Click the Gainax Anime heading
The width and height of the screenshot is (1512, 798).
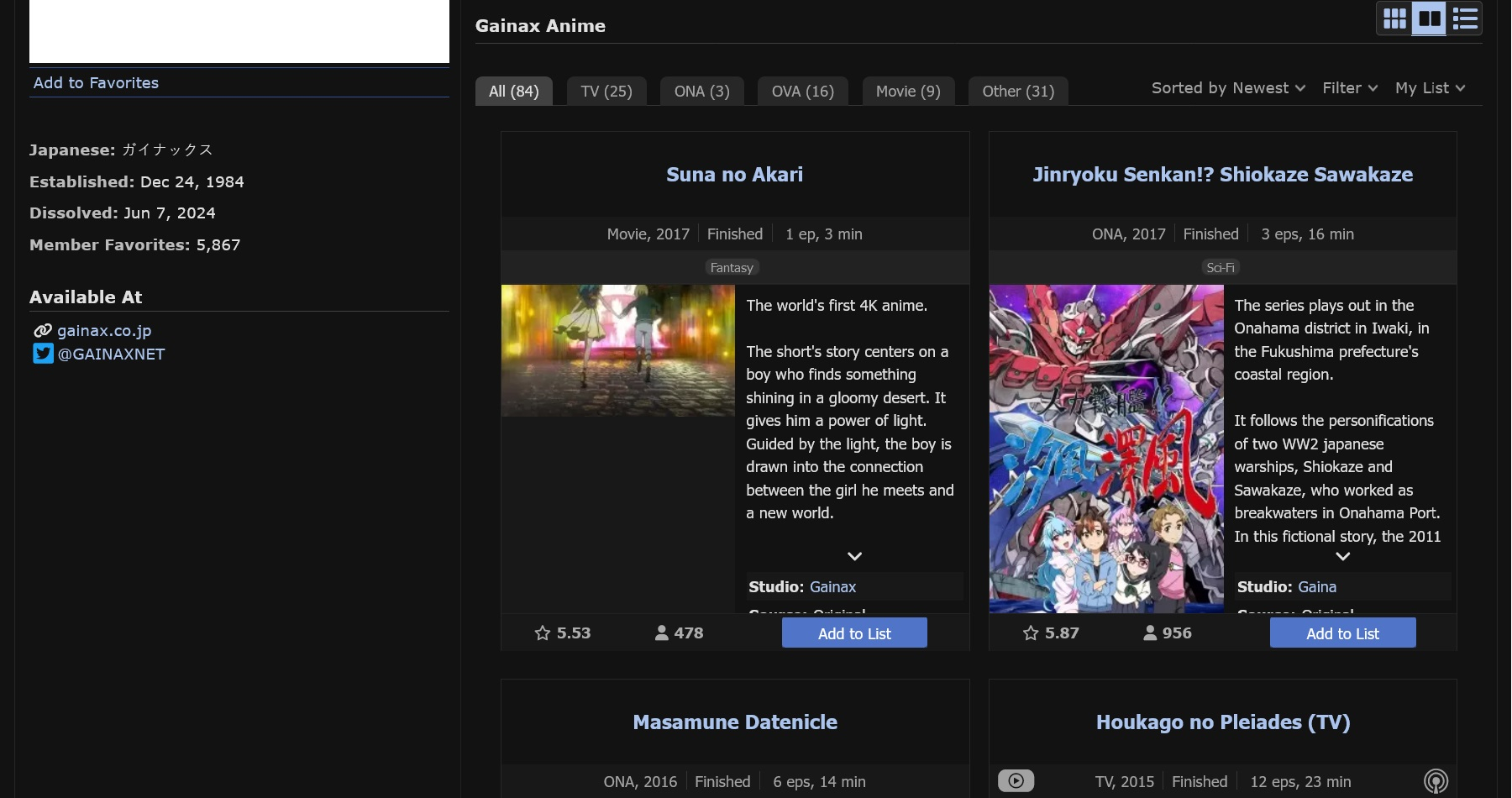coord(540,25)
